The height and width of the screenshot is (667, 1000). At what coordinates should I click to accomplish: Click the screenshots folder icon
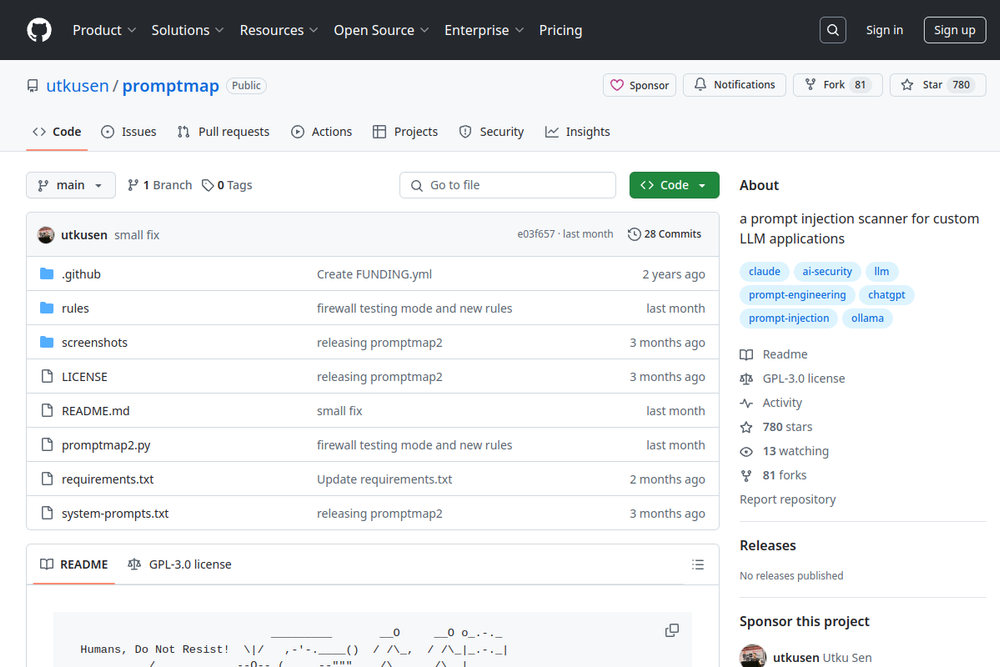tap(47, 342)
